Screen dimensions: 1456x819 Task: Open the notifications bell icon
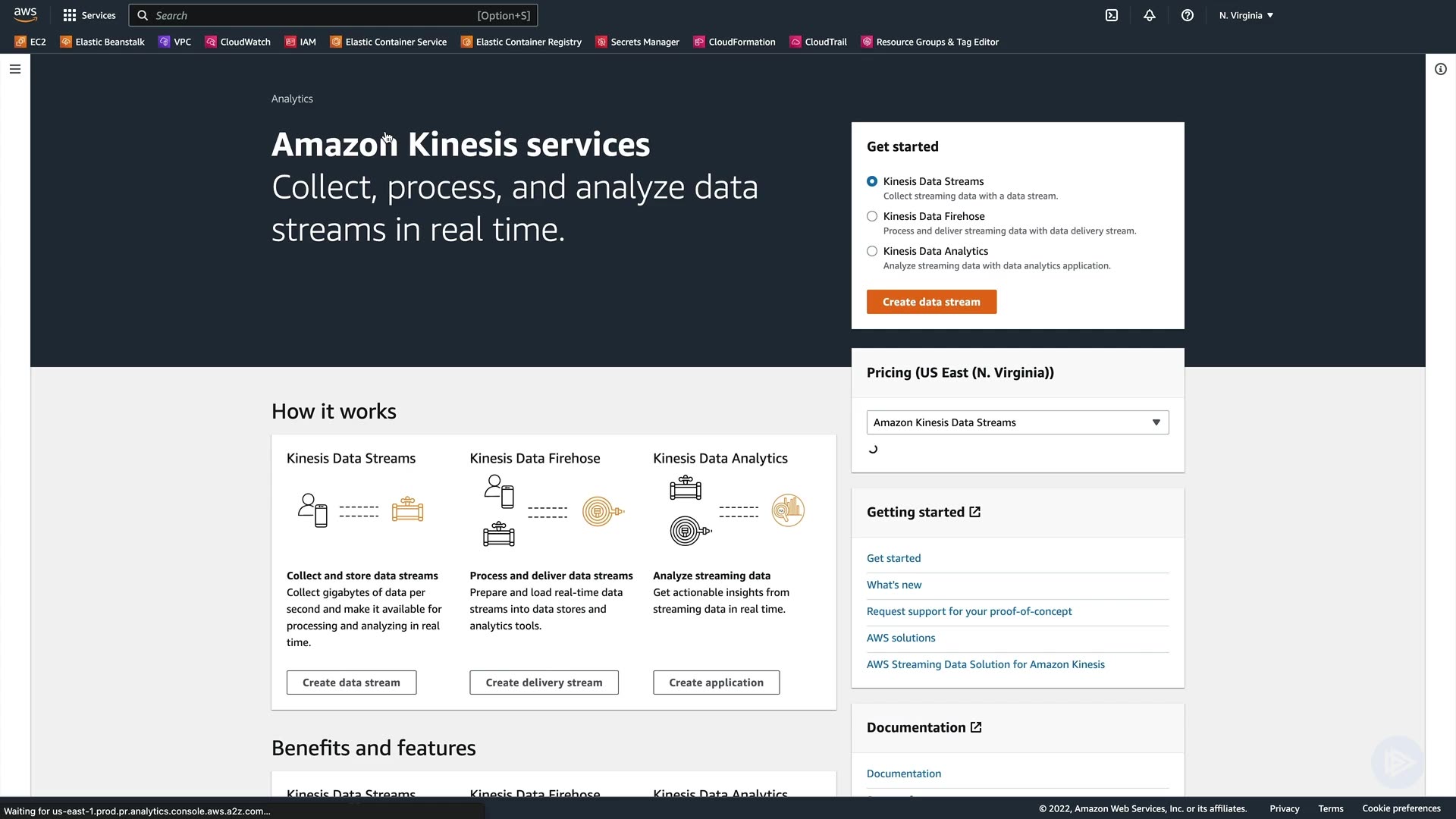click(1150, 15)
